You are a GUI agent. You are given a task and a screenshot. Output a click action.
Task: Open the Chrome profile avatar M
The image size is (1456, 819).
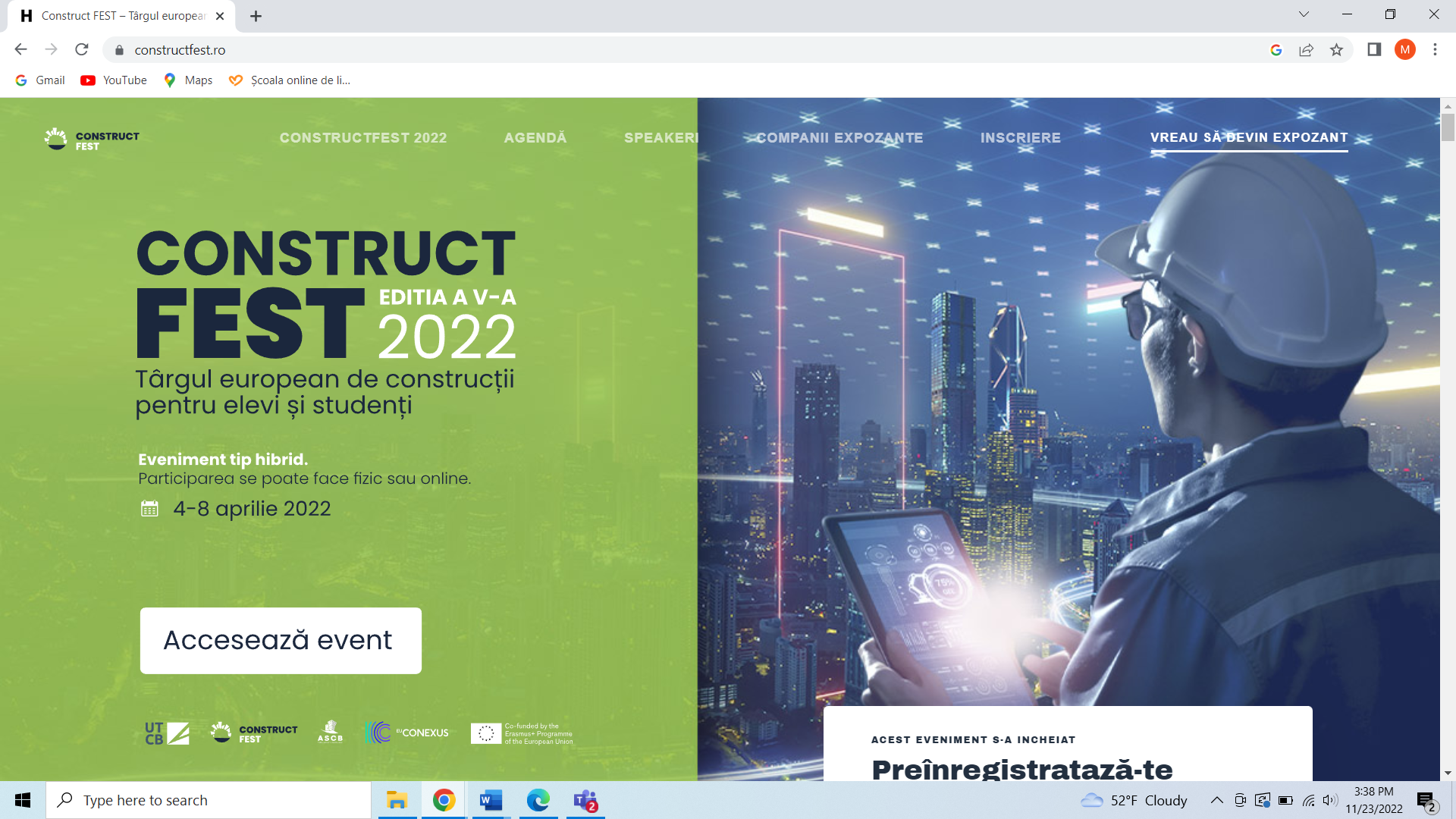[1404, 50]
